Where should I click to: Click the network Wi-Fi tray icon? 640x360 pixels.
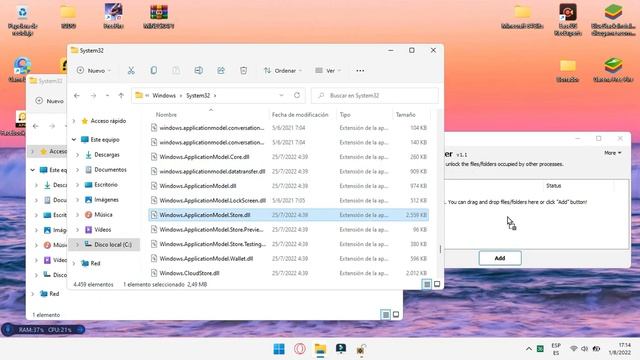(x=573, y=349)
